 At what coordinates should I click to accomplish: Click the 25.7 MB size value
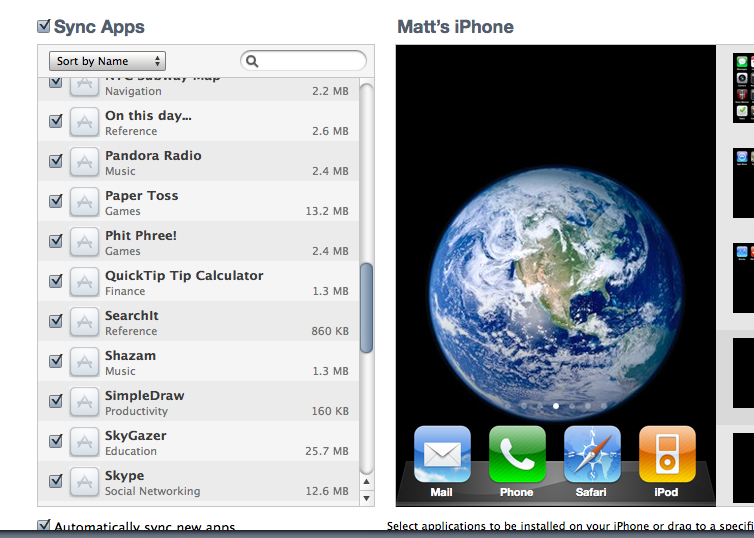click(x=327, y=451)
